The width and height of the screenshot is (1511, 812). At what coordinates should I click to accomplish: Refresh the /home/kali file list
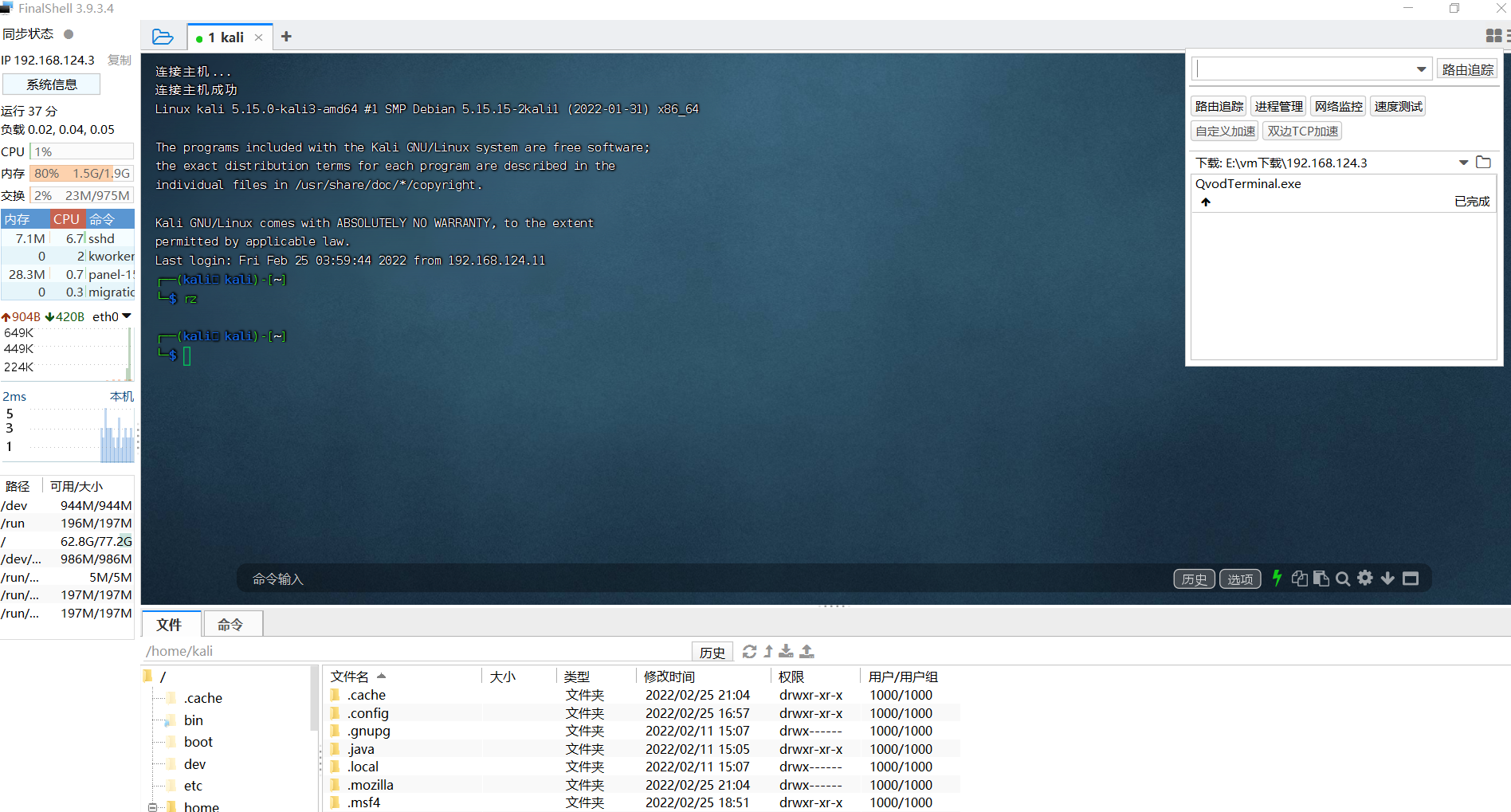point(749,651)
